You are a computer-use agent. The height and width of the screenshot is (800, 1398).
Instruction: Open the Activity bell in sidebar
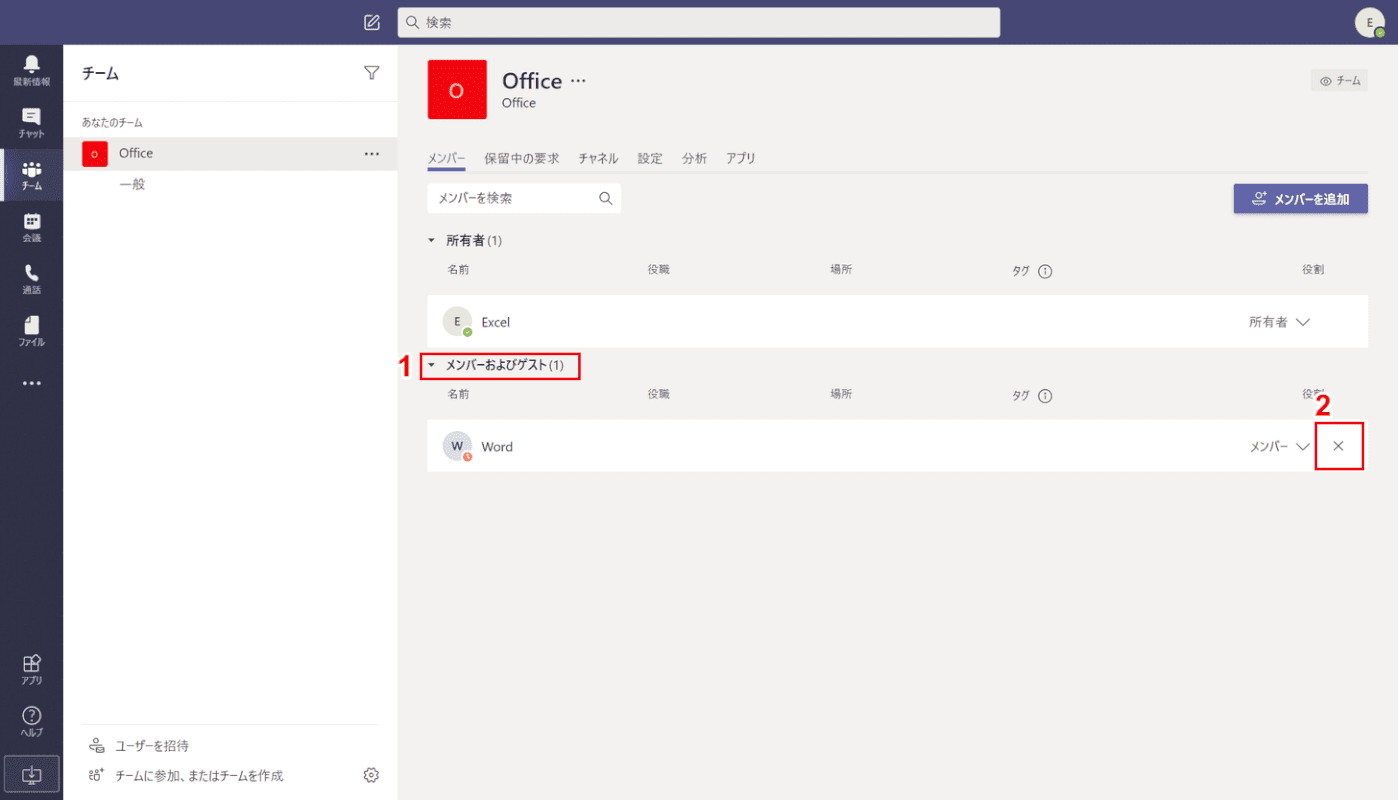tap(31, 71)
